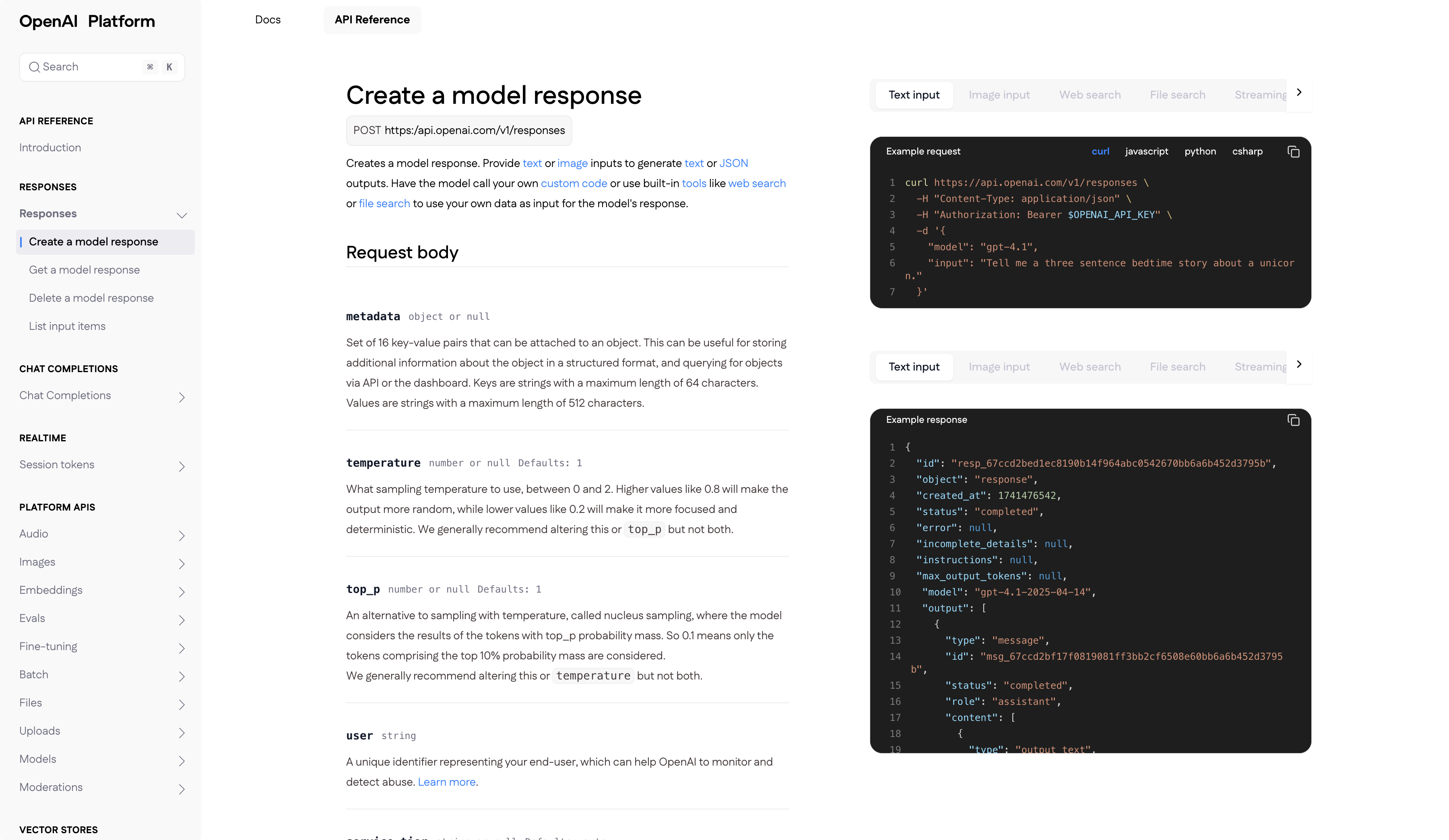Follow the 'custom code' link
The image size is (1449, 840).
tap(573, 183)
